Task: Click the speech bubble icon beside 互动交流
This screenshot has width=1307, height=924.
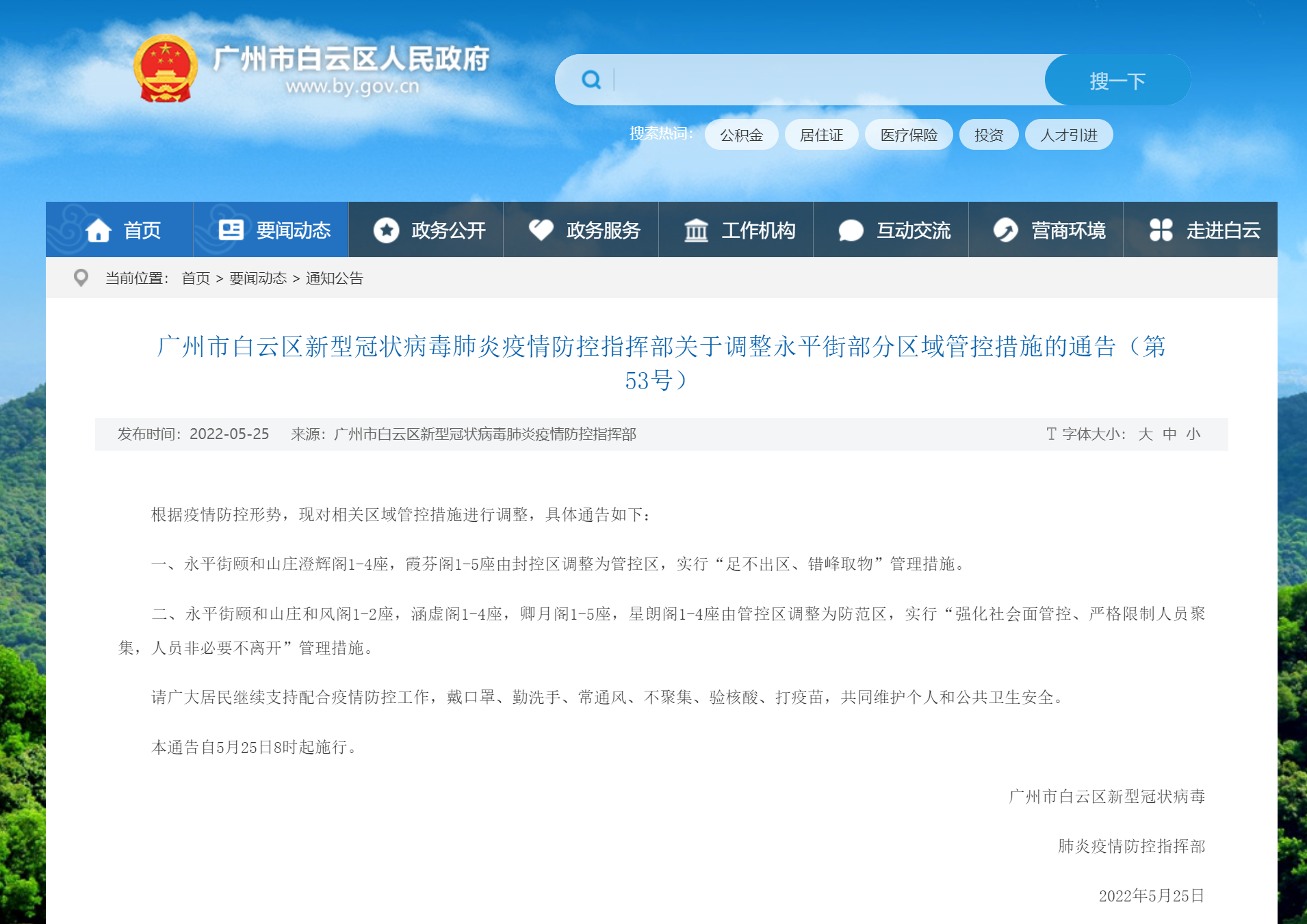Action: pyautogui.click(x=851, y=230)
